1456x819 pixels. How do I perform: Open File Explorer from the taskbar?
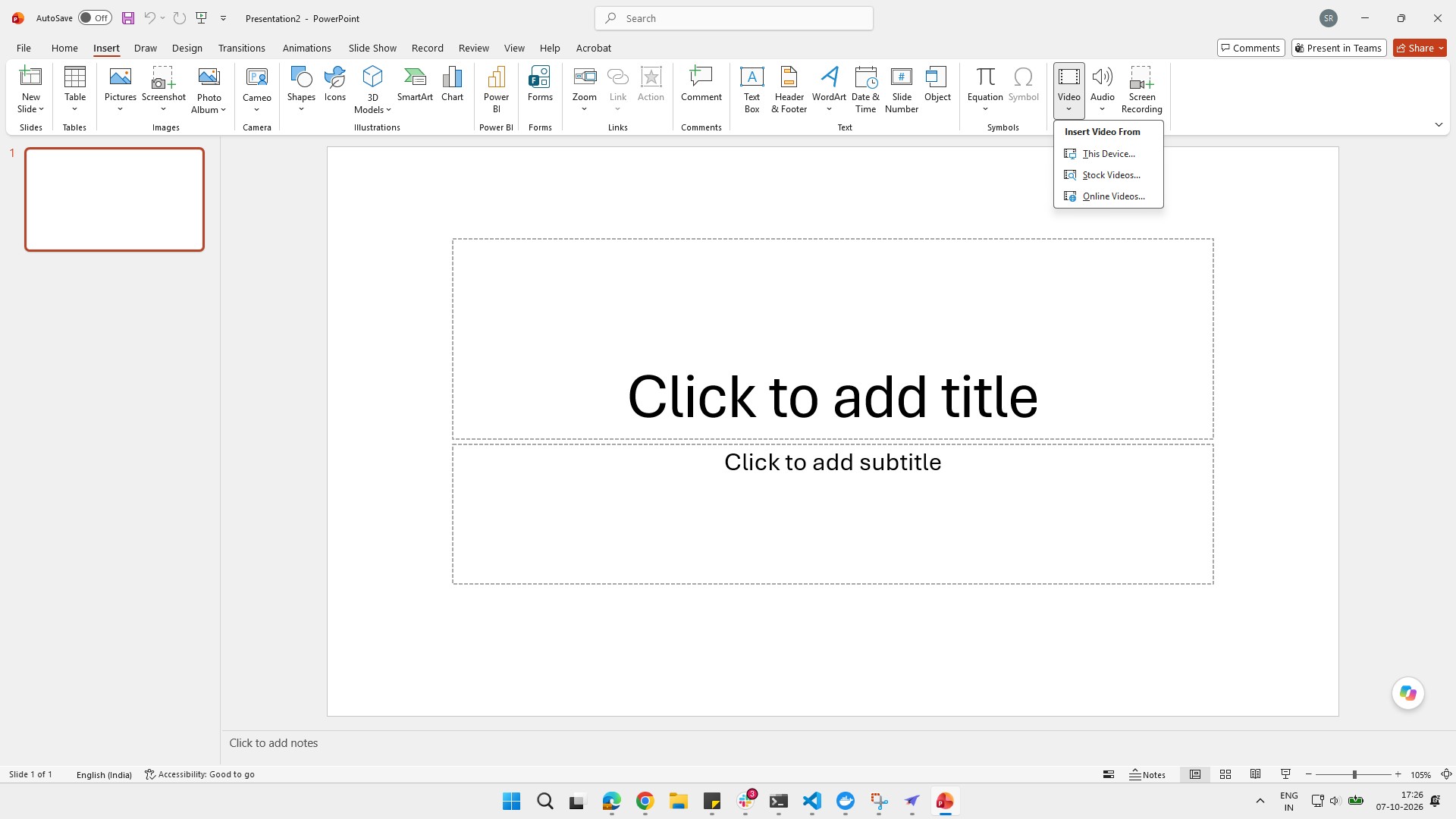tap(678, 801)
